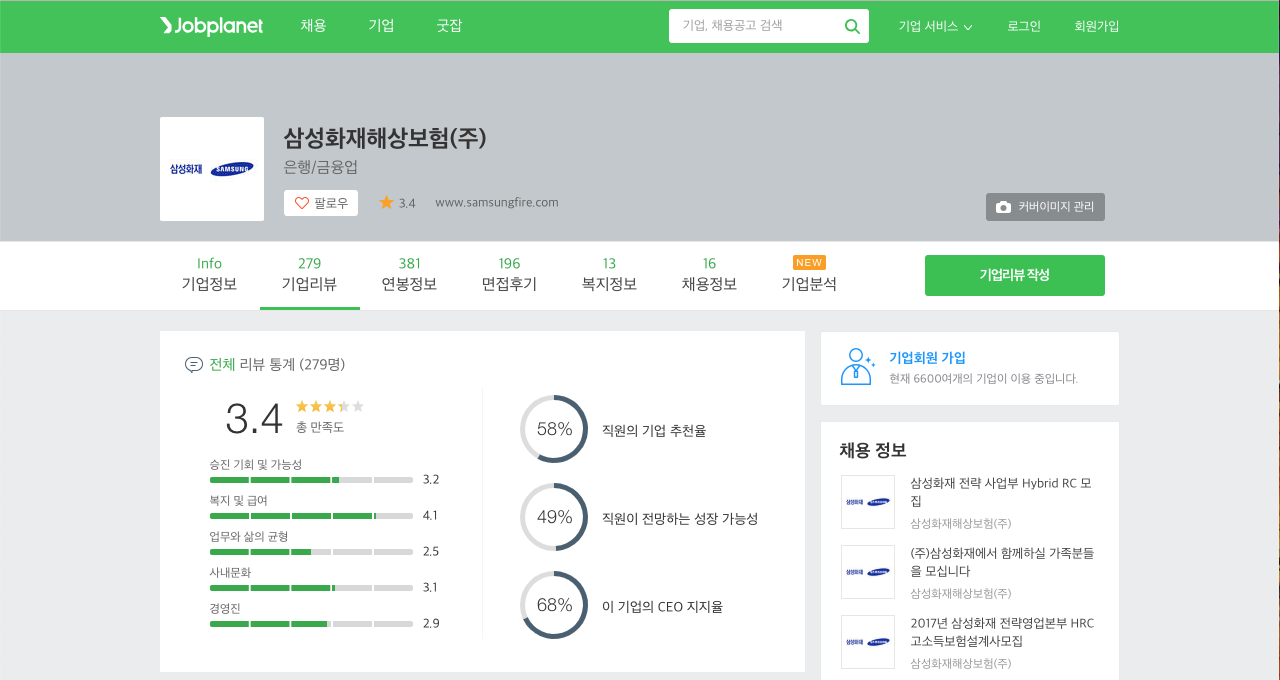Click the heart icon on 팔로우 button

pos(302,203)
